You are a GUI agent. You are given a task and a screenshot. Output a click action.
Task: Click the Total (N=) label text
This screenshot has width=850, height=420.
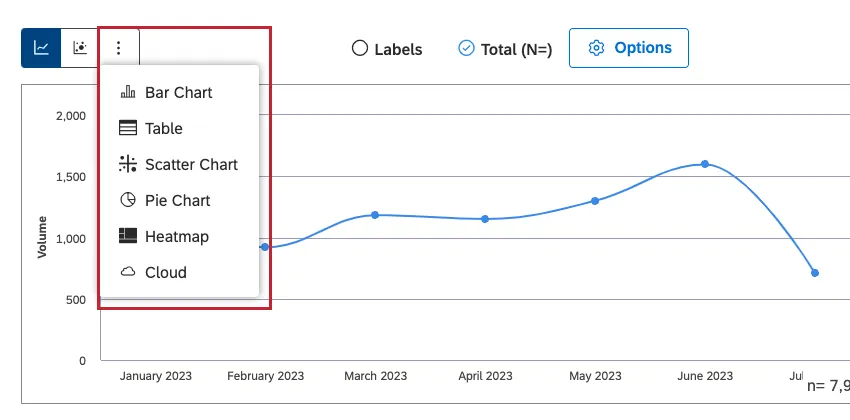517,49
